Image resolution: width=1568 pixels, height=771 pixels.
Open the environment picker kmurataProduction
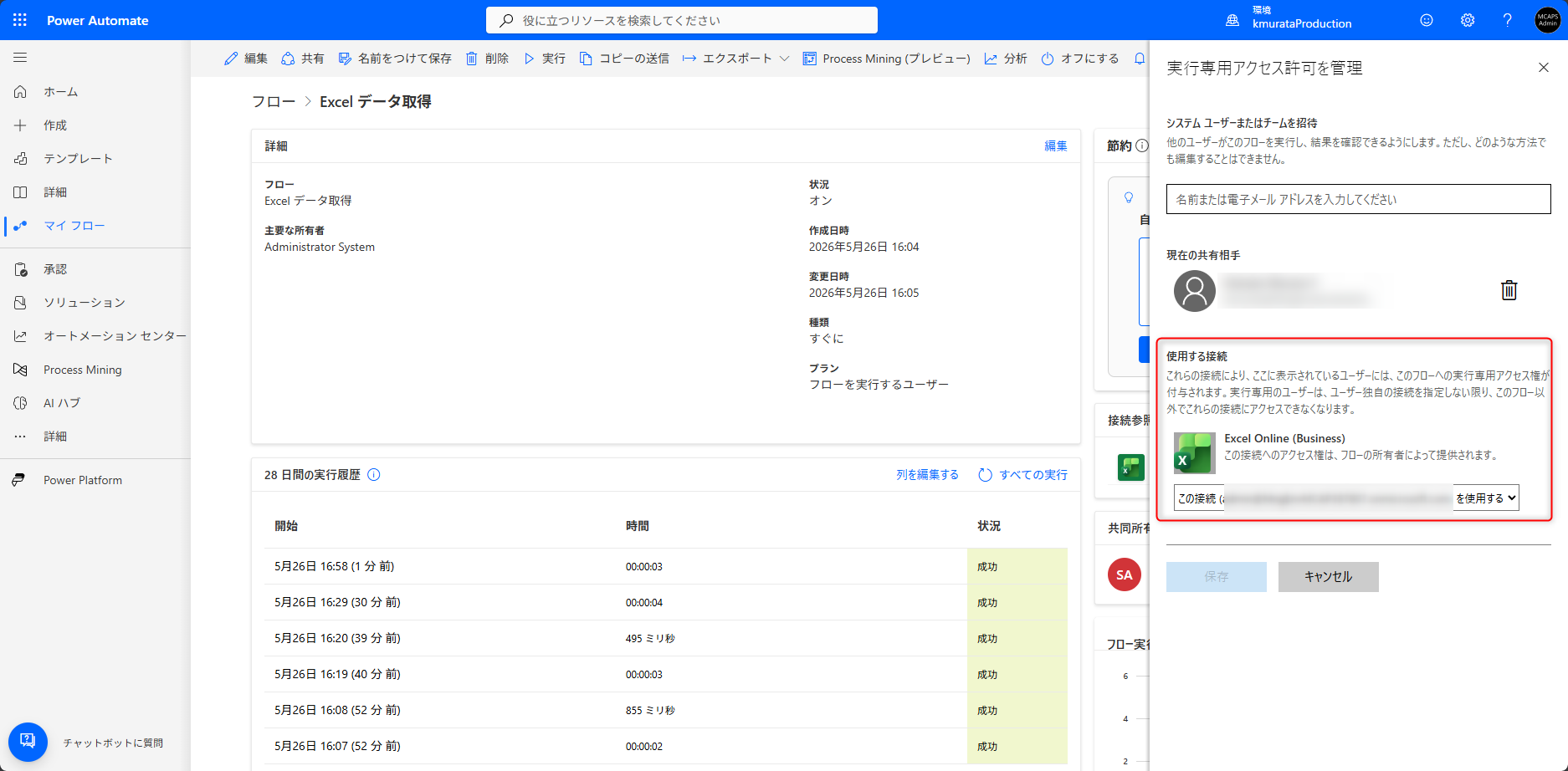click(x=1289, y=18)
